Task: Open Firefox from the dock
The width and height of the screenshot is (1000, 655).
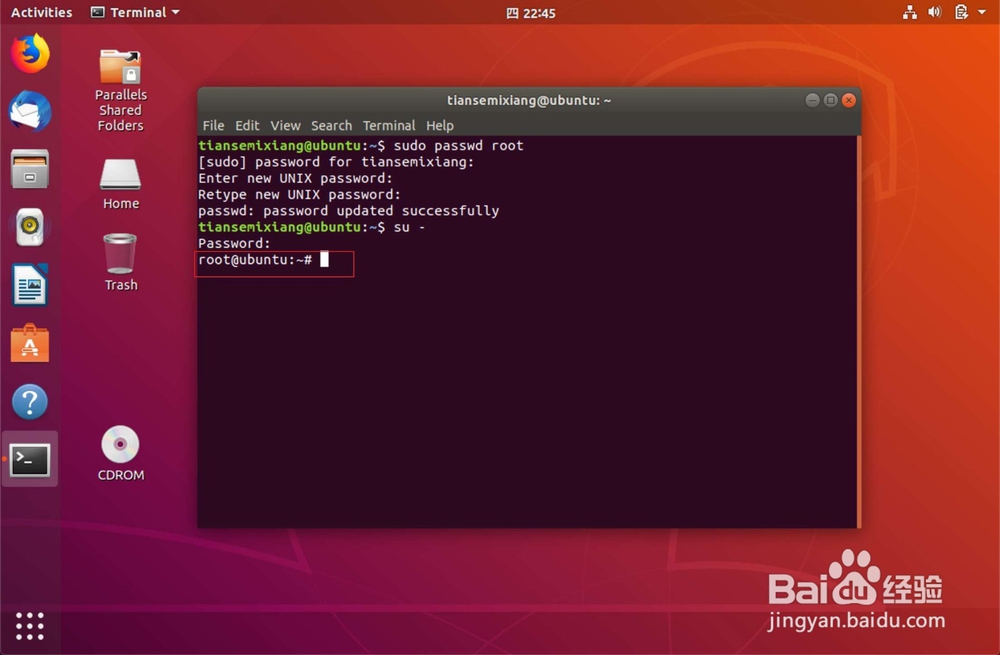Action: coord(30,54)
